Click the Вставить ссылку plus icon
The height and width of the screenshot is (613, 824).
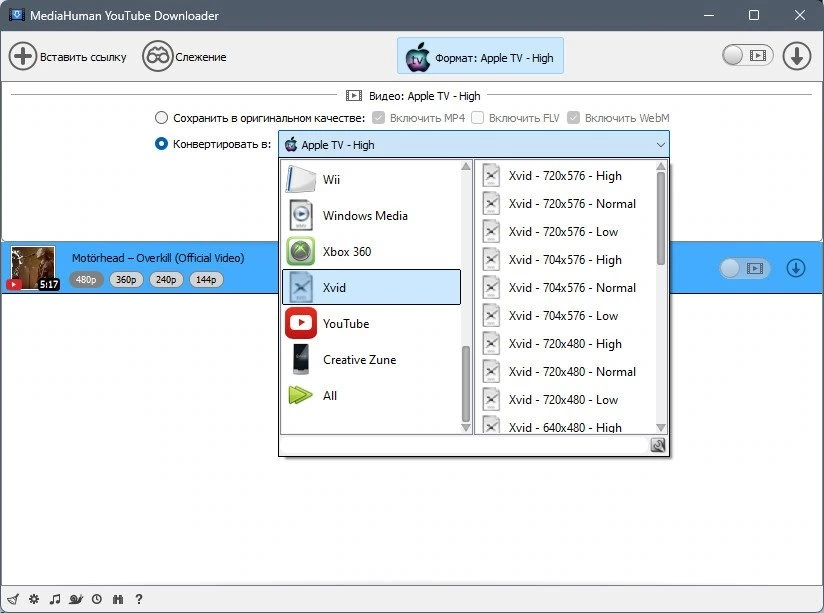pos(23,56)
